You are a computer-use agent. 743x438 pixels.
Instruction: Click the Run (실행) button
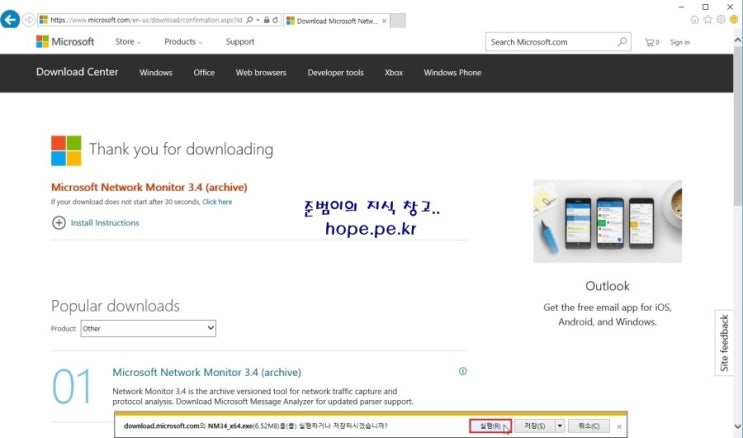490,426
